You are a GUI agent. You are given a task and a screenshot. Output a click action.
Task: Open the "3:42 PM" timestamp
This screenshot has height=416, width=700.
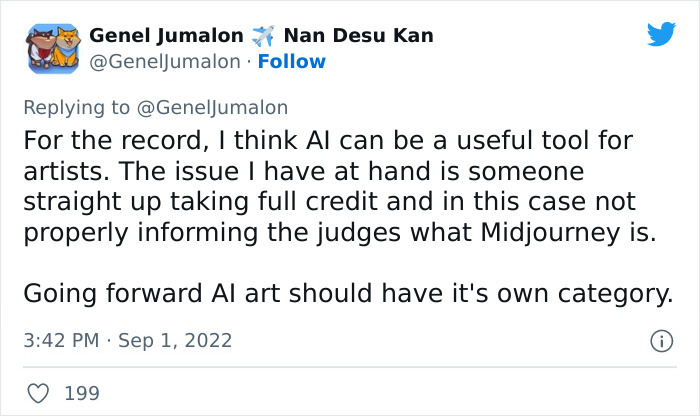tap(60, 341)
